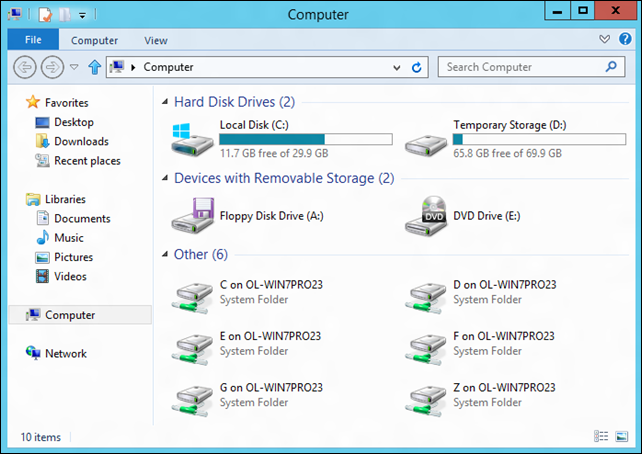Screen dimensions: 642x454
Task: Select the Floppy Disk Drive (A:) icon
Action: (x=191, y=215)
